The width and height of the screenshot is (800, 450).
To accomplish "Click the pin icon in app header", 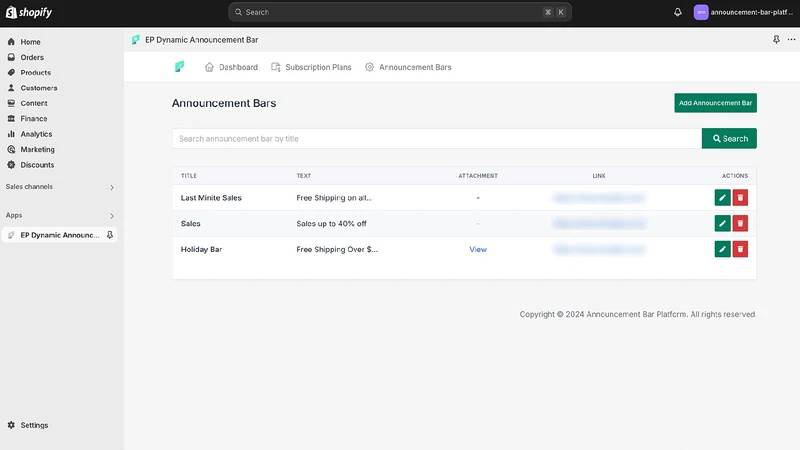I will click(x=776, y=39).
